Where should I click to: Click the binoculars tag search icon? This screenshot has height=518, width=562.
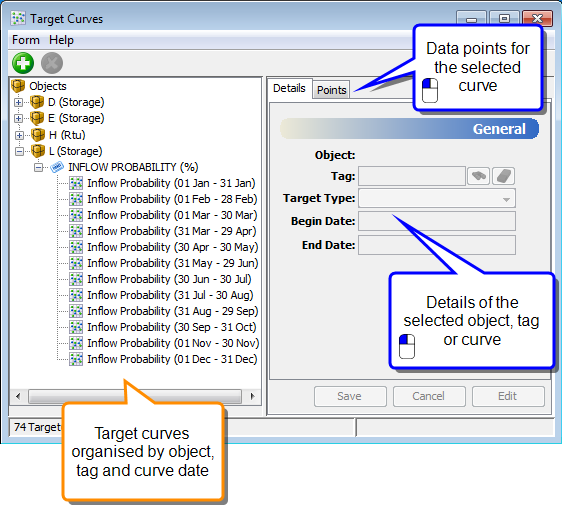[x=478, y=176]
